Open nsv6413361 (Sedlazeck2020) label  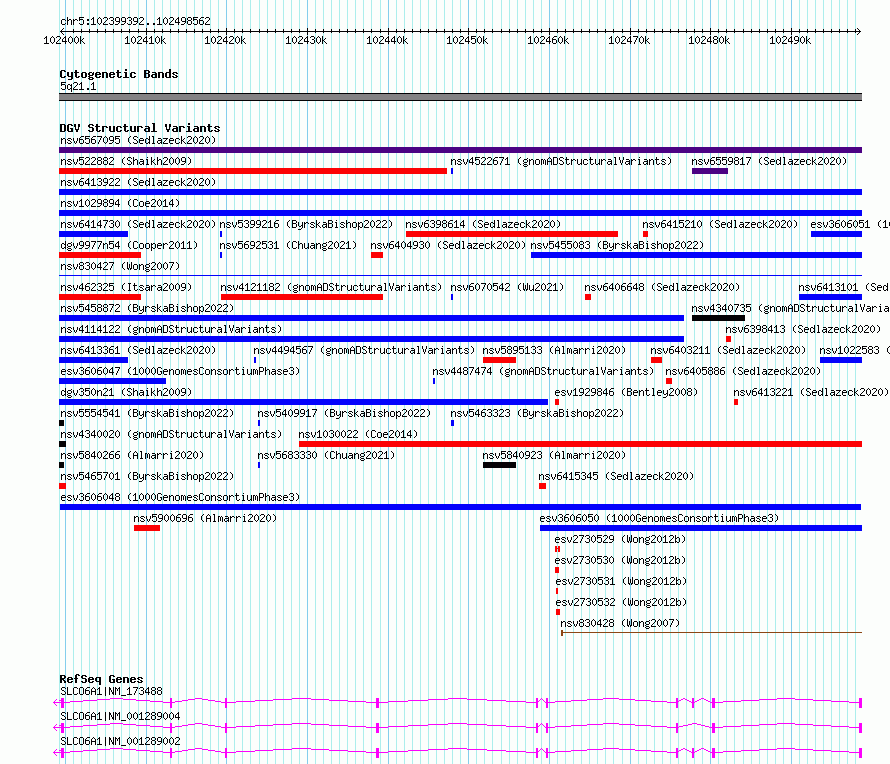tap(138, 350)
